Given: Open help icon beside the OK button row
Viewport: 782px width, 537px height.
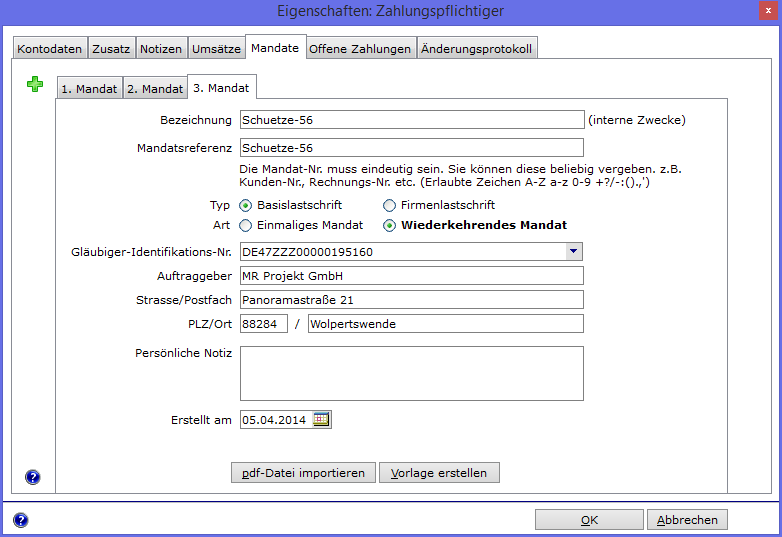Looking at the screenshot, I should [x=20, y=520].
